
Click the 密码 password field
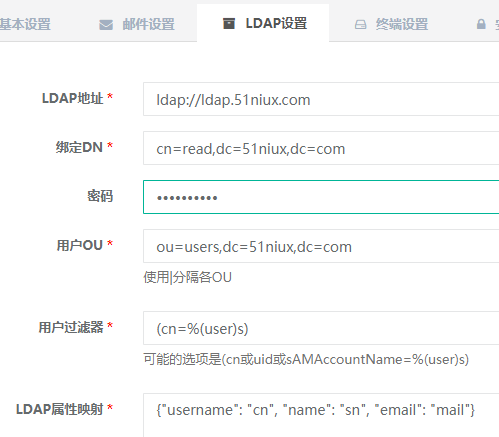click(x=321, y=197)
